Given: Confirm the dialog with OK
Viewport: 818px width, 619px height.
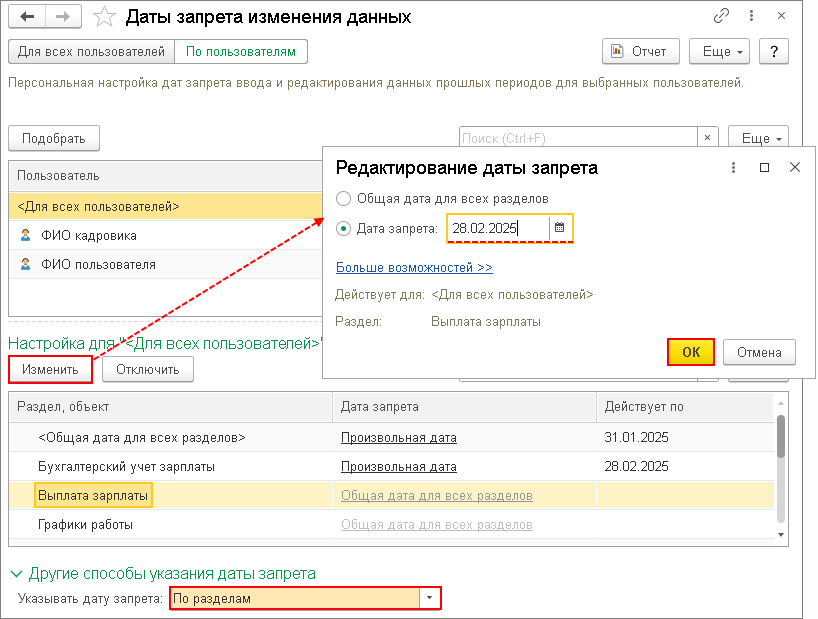Looking at the screenshot, I should point(691,352).
